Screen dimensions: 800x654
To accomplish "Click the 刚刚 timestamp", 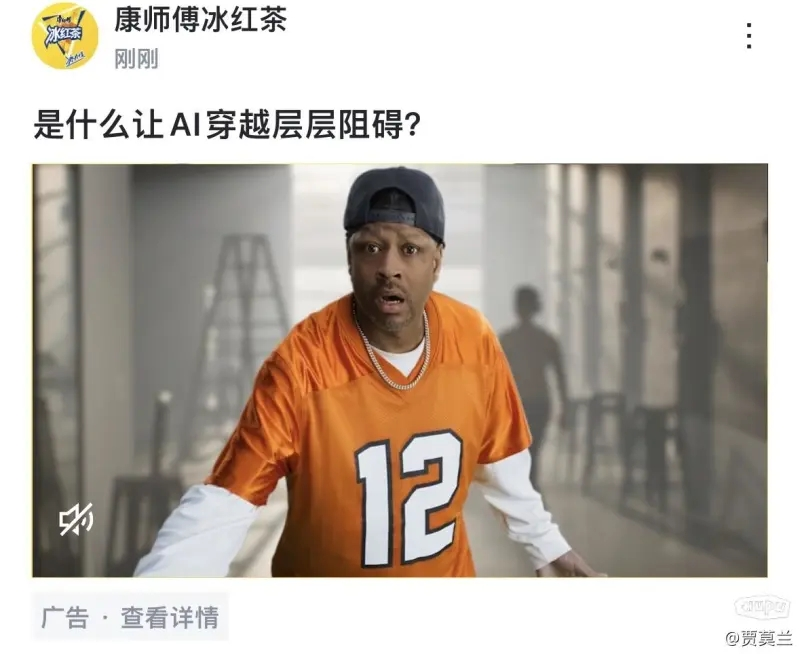I will [136, 59].
